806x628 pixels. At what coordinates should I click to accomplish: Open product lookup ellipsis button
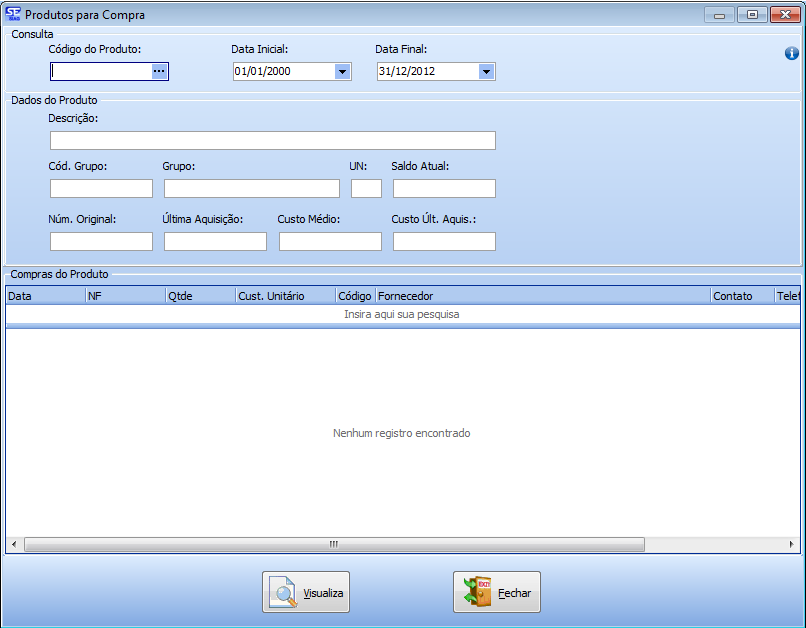click(x=159, y=71)
